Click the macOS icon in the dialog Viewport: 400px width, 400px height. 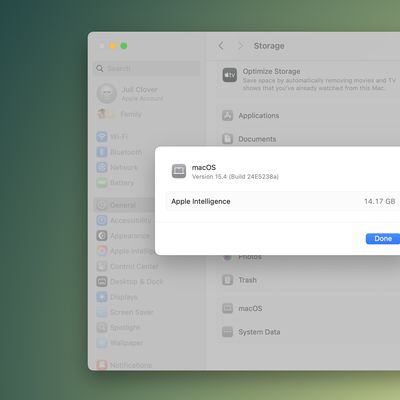pyautogui.click(x=179, y=171)
